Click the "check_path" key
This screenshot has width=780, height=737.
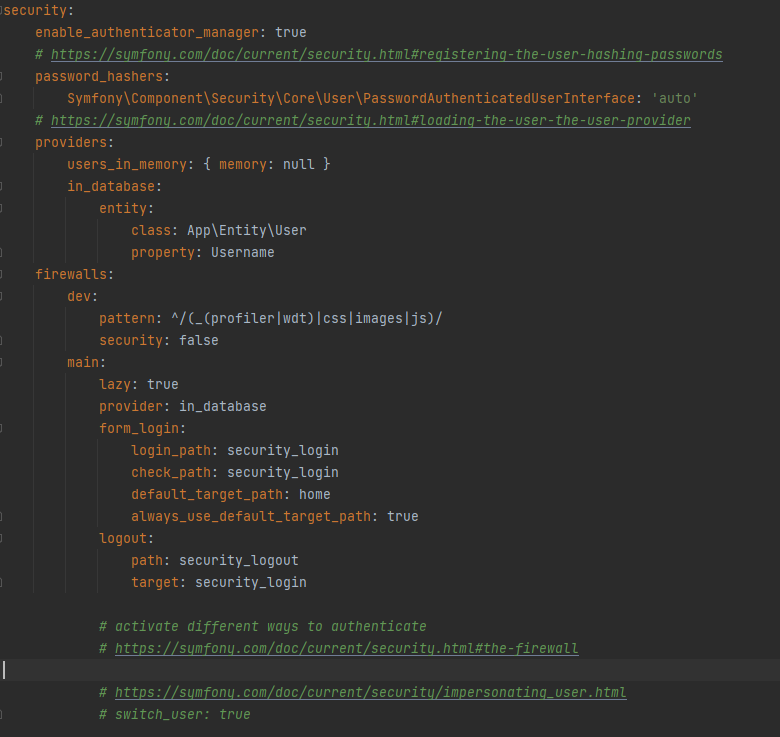click(x=171, y=472)
